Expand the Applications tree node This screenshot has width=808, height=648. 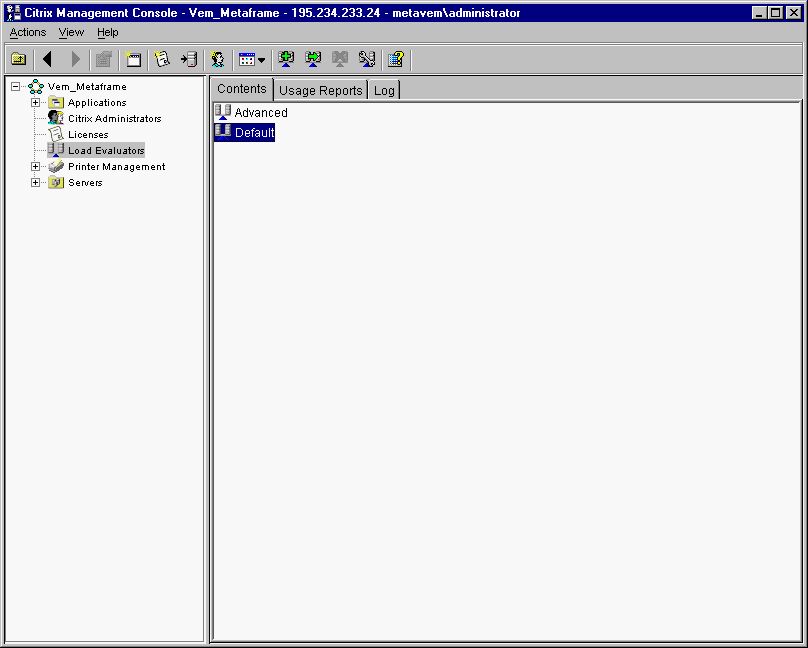tap(35, 103)
